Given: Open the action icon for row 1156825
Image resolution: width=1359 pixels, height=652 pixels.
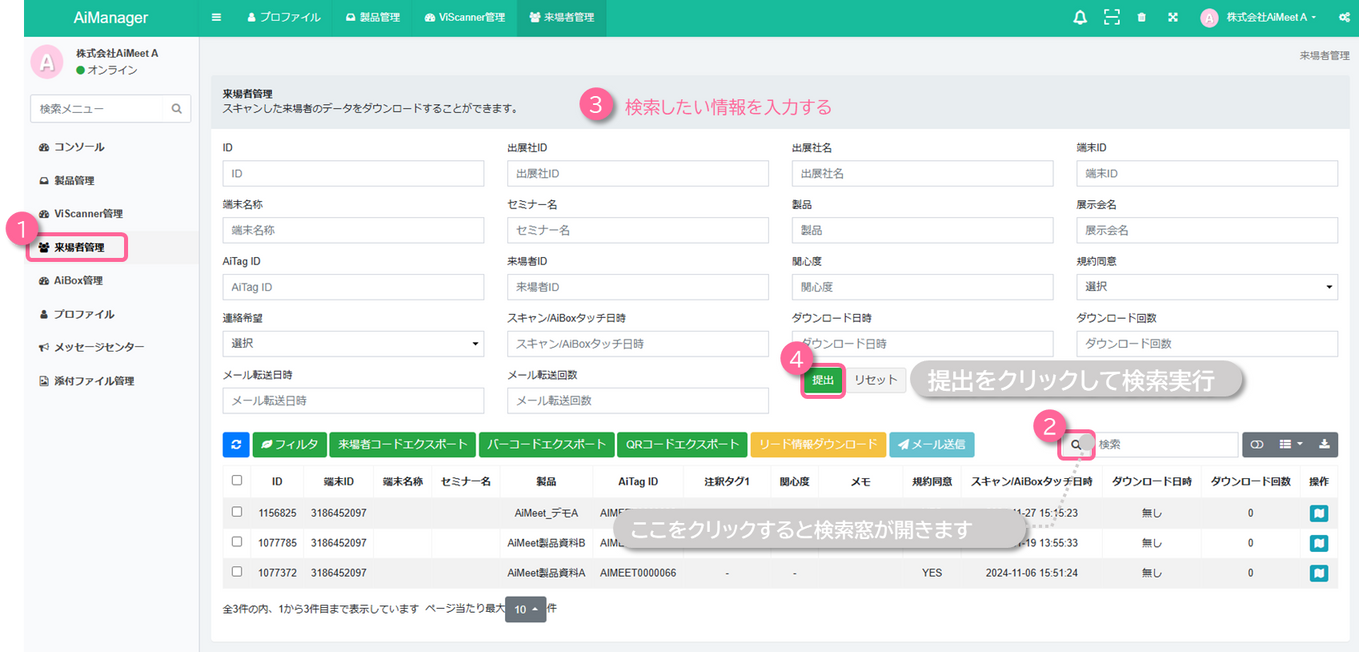Looking at the screenshot, I should point(1319,513).
